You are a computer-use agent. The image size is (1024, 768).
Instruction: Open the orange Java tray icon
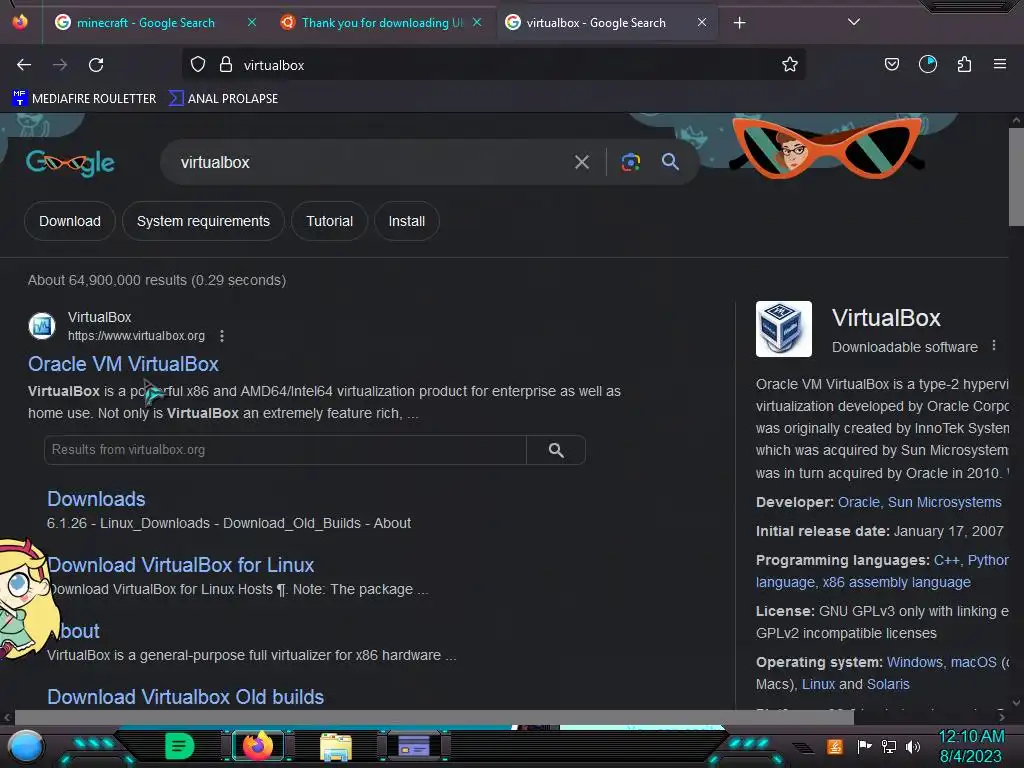pyautogui.click(x=835, y=746)
